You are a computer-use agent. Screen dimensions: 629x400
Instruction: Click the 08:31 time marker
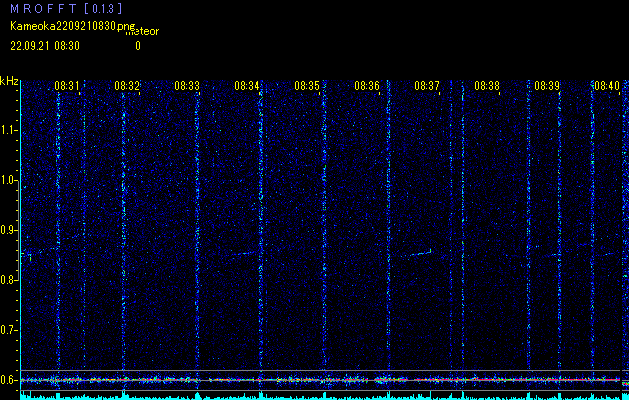(67, 86)
